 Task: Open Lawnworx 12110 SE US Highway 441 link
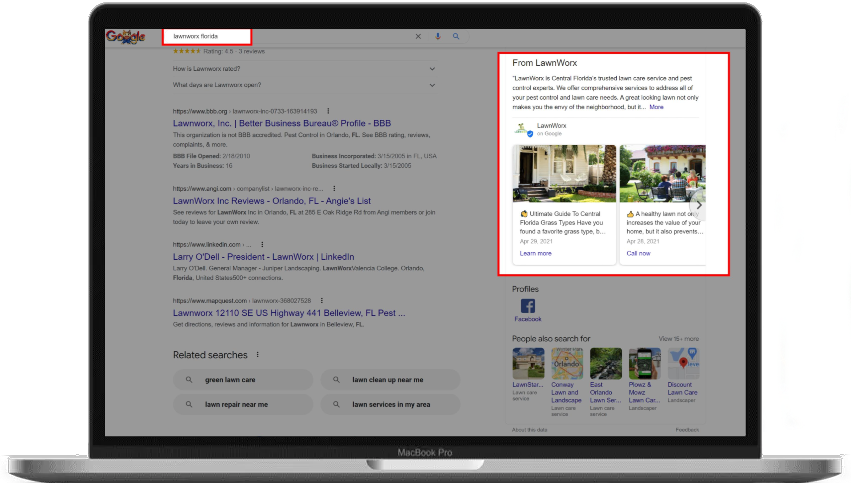click(289, 313)
